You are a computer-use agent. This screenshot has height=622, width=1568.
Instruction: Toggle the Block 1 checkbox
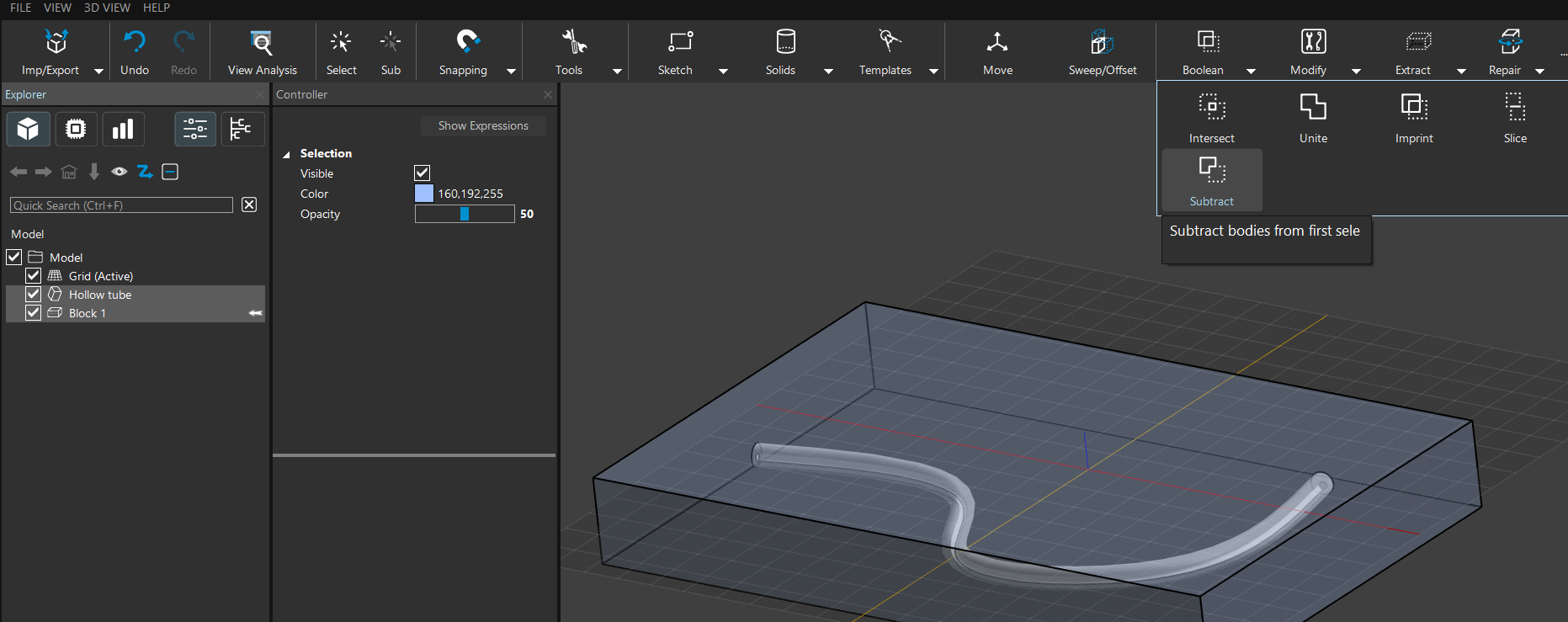pyautogui.click(x=34, y=313)
